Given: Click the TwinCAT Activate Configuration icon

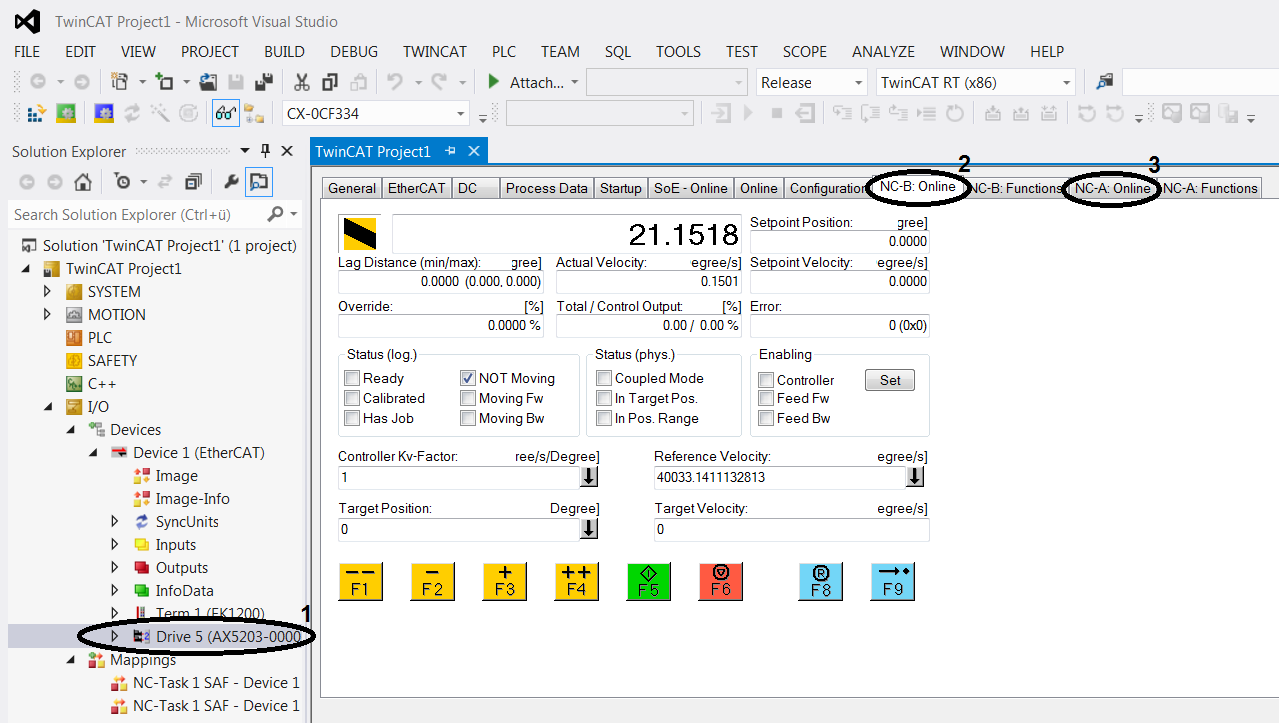Looking at the screenshot, I should click(x=36, y=114).
